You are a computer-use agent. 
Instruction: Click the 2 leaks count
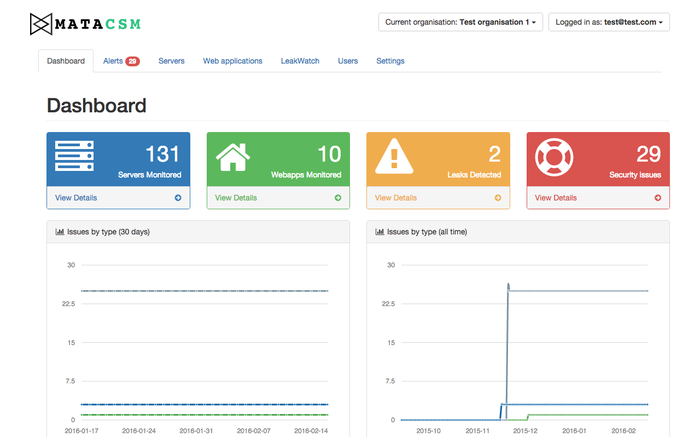(x=495, y=154)
